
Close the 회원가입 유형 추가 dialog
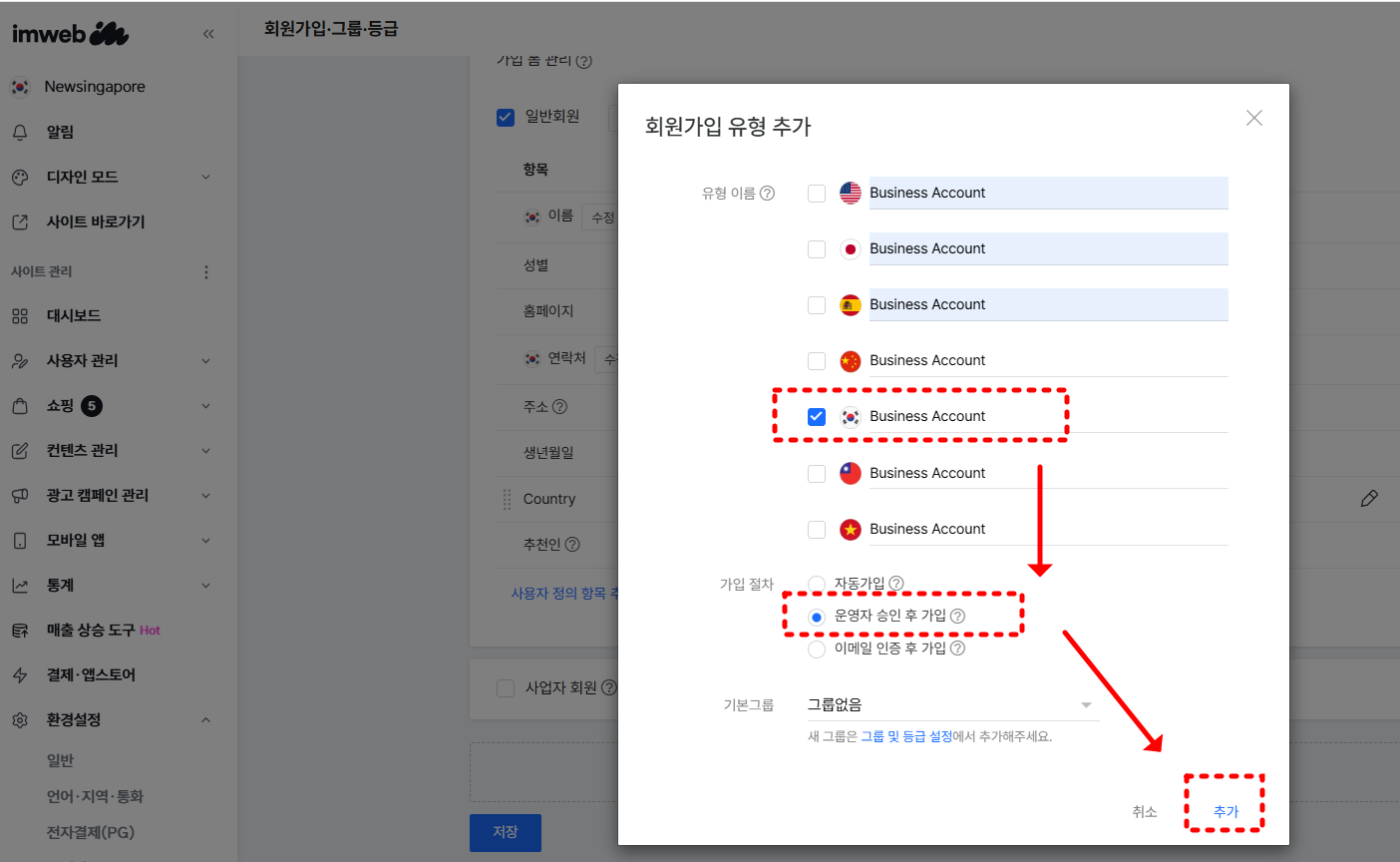[x=1254, y=118]
